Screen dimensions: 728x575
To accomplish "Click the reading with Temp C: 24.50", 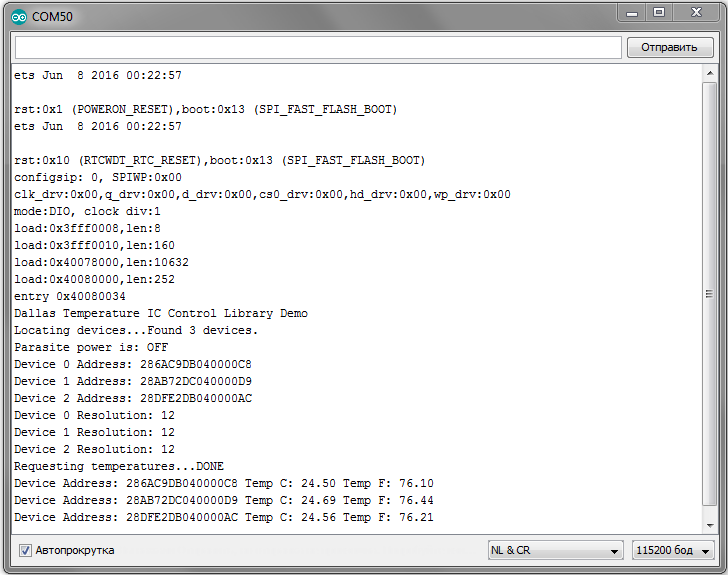I will point(224,484).
